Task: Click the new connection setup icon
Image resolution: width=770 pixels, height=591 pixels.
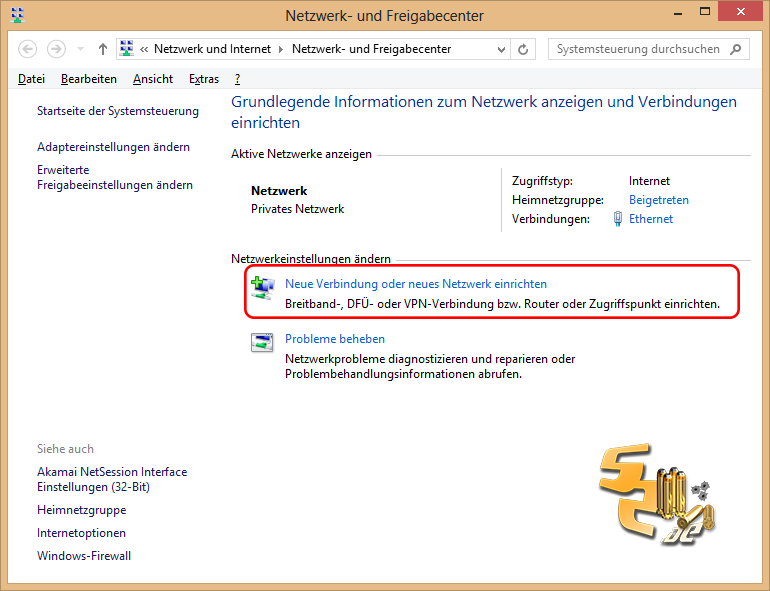Action: (x=262, y=286)
